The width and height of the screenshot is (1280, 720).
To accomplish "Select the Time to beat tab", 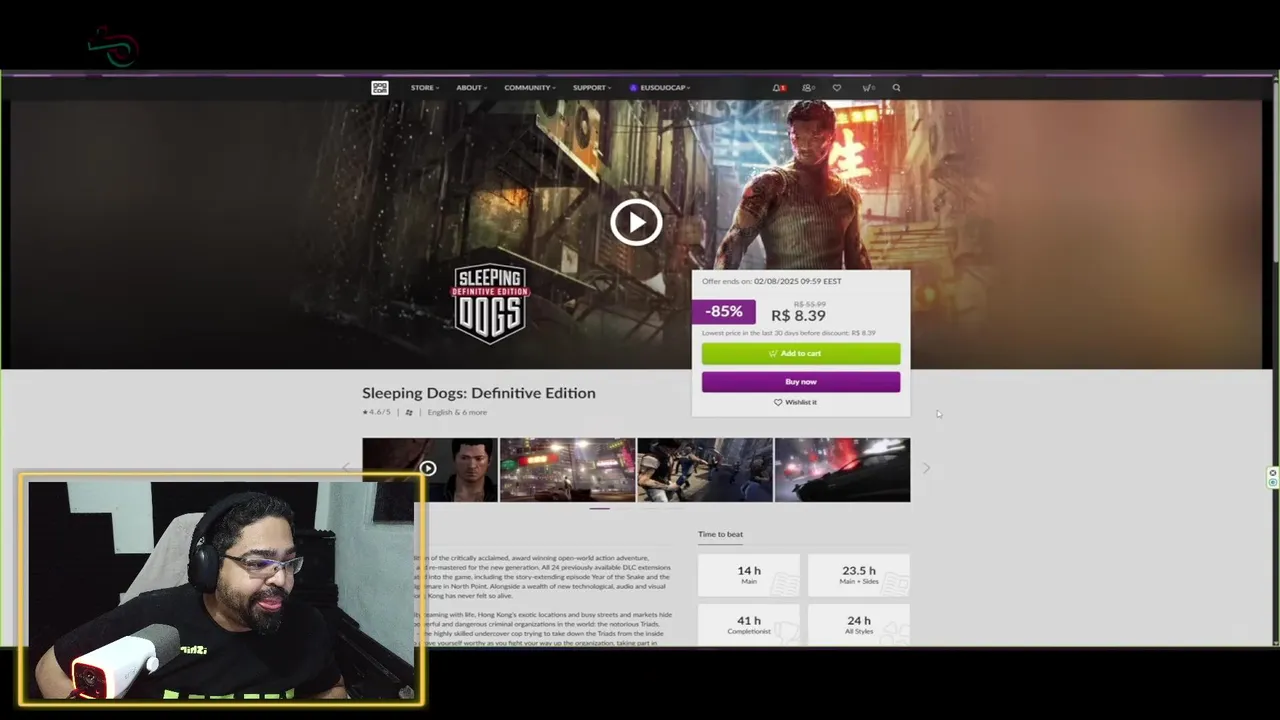I will (720, 534).
